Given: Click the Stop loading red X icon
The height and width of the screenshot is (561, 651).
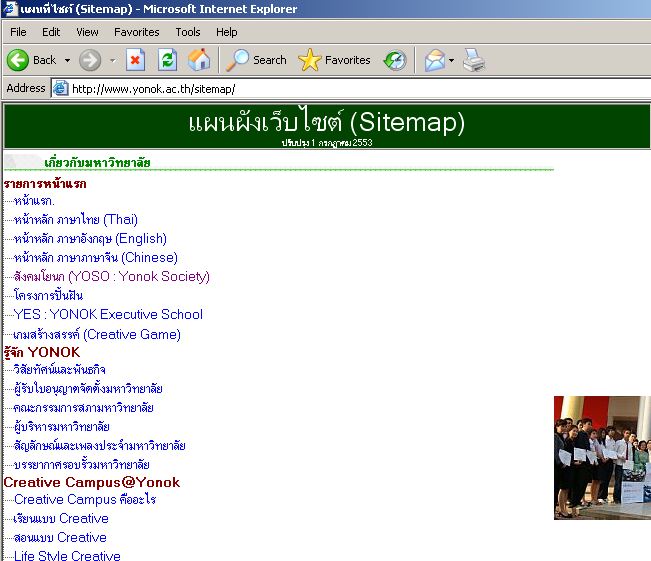Looking at the screenshot, I should tap(135, 60).
